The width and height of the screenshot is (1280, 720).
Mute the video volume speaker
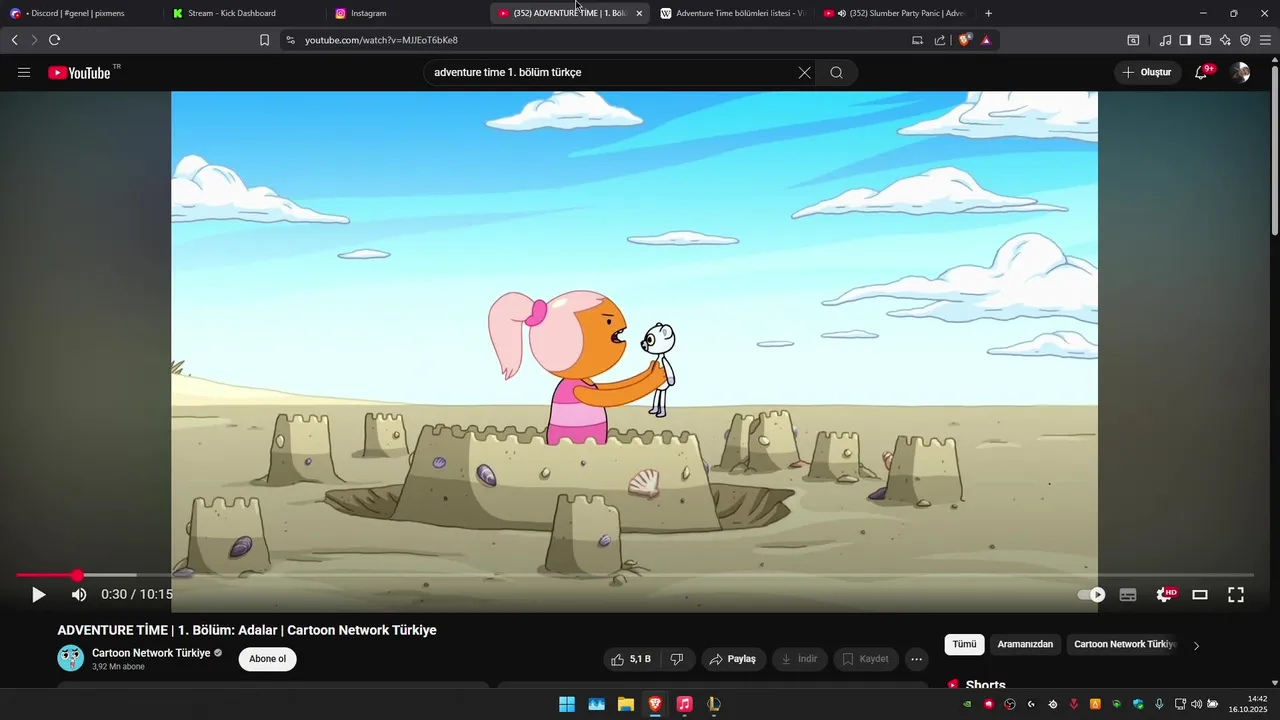click(x=79, y=594)
